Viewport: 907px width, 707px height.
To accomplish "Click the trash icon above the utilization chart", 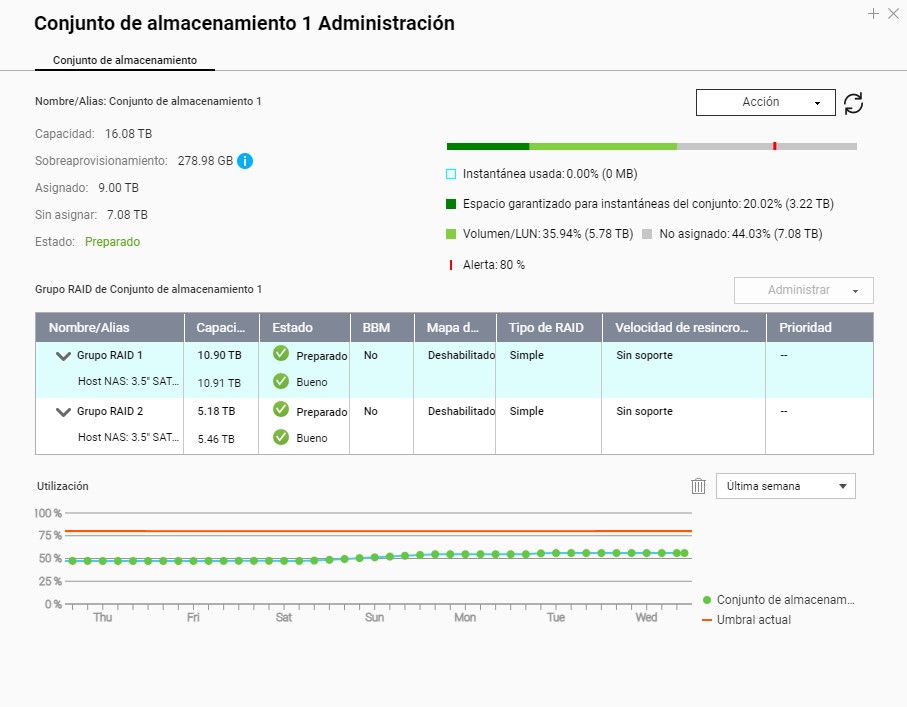I will point(698,486).
